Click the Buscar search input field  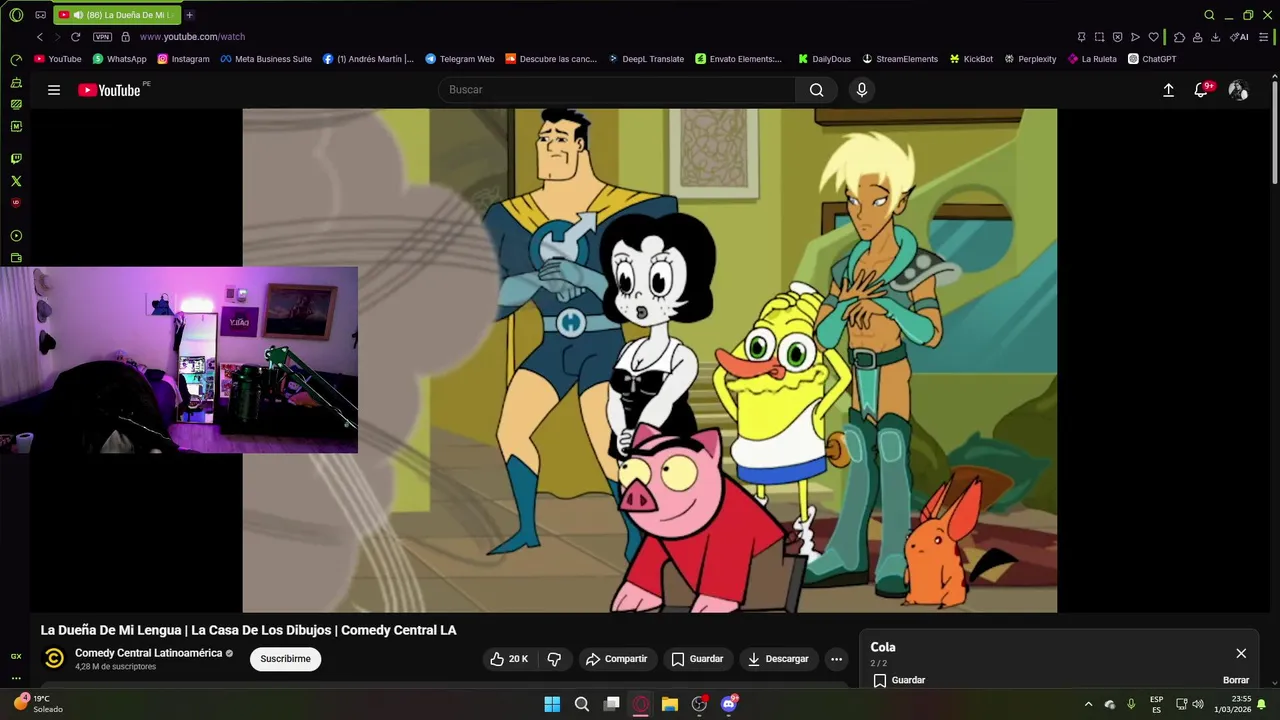point(617,90)
